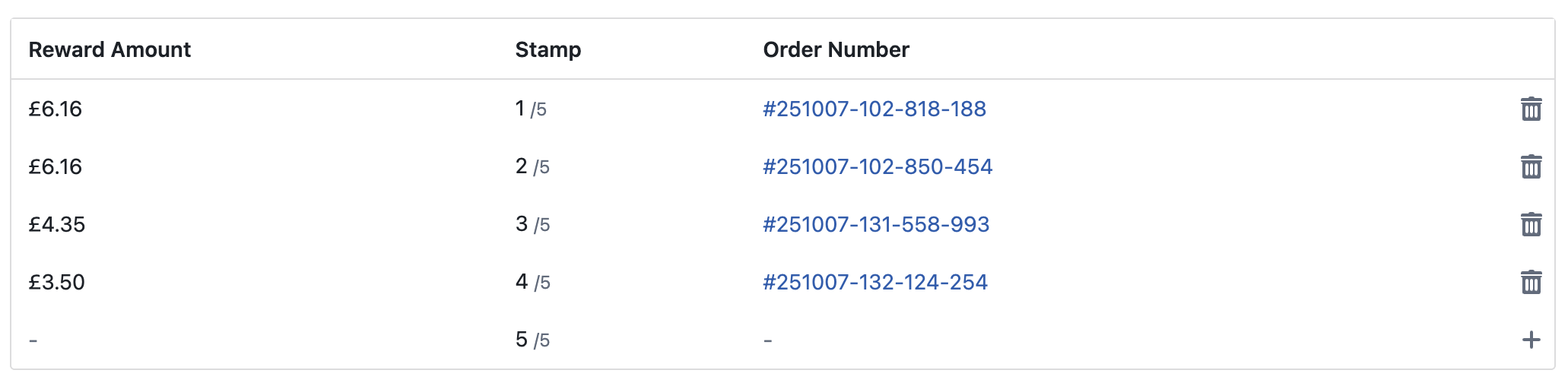The image size is (1568, 386).
Task: Open order #251007-102-850-454
Action: 878,167
